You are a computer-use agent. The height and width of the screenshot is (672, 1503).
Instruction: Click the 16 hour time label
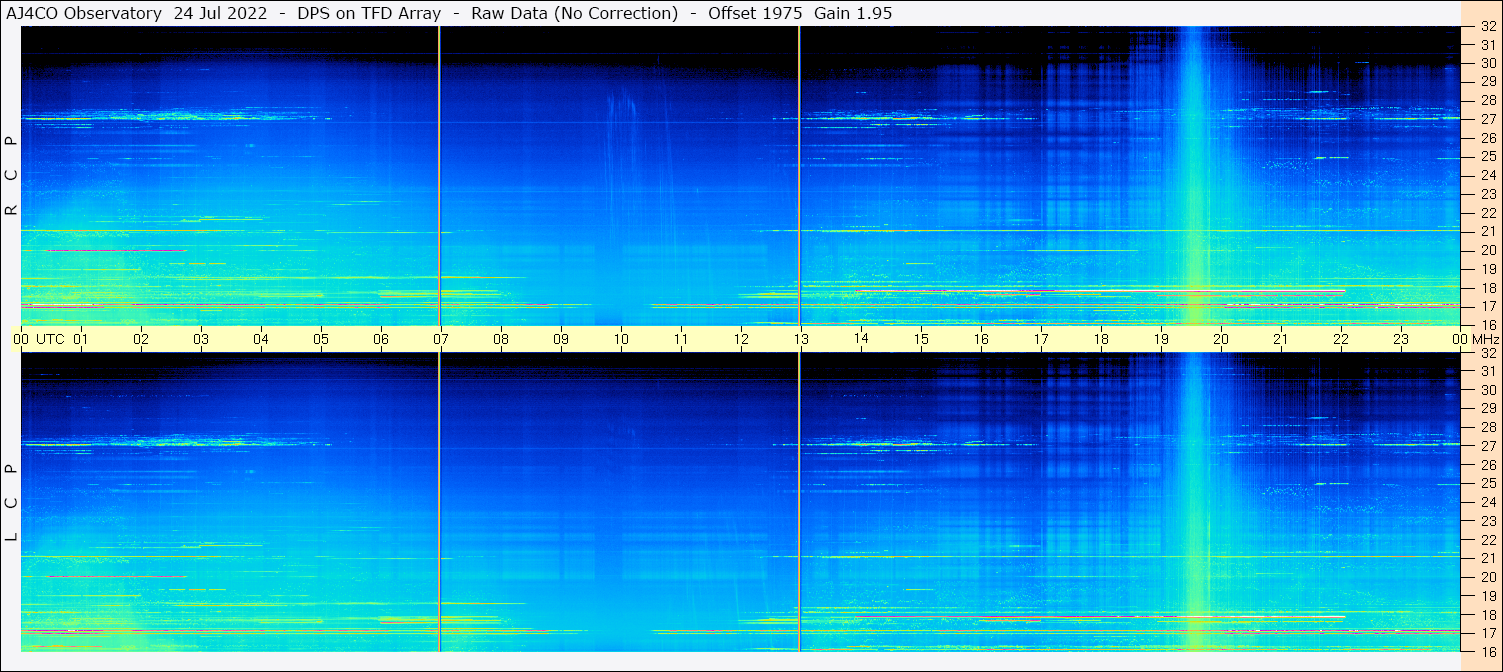click(981, 339)
